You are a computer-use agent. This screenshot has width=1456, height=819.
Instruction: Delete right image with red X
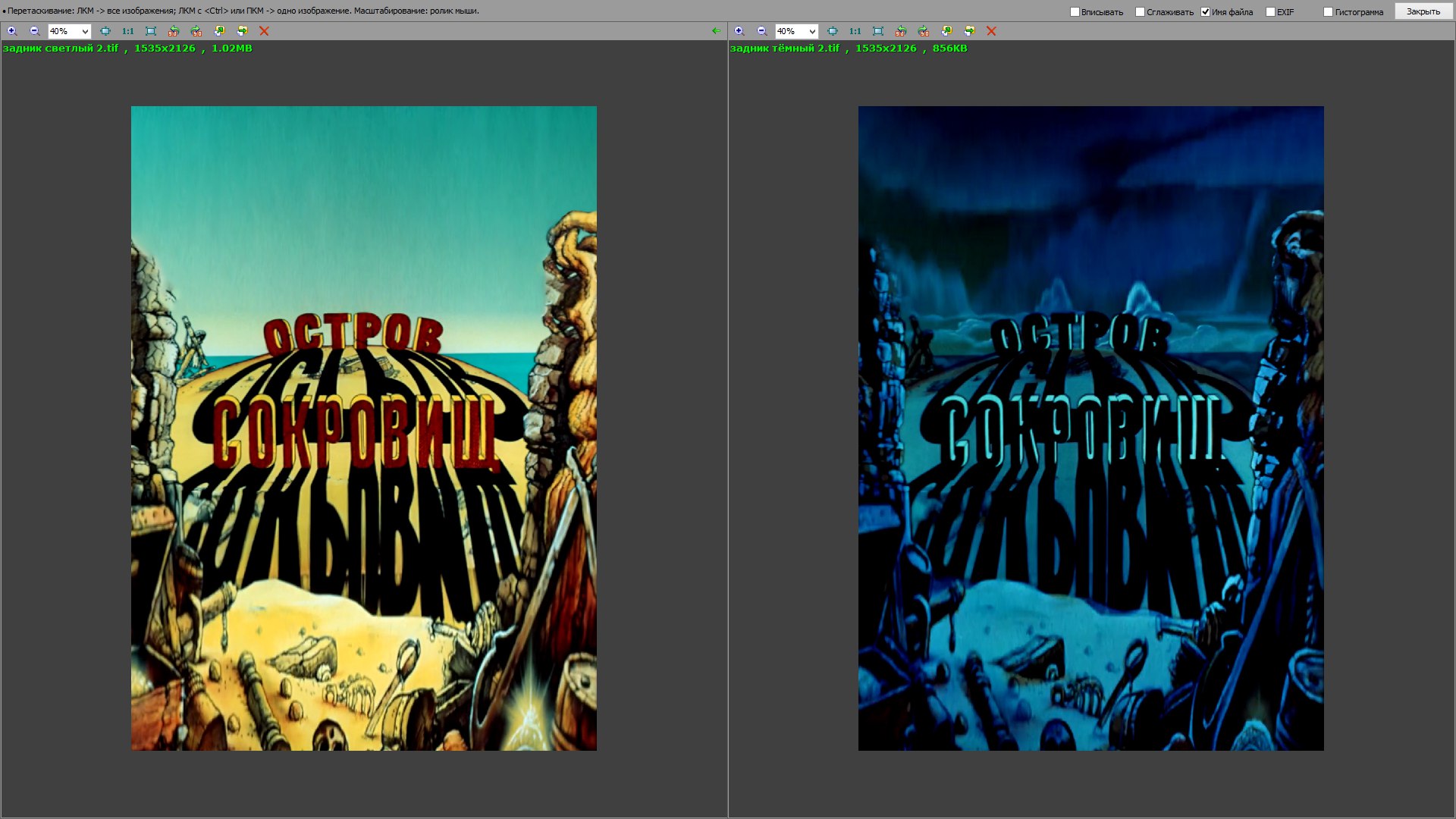pos(991,31)
